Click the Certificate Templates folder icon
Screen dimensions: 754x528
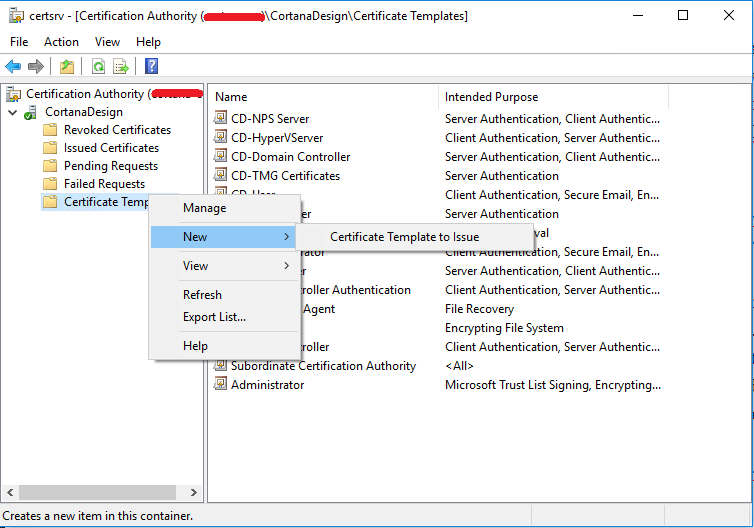click(x=50, y=202)
